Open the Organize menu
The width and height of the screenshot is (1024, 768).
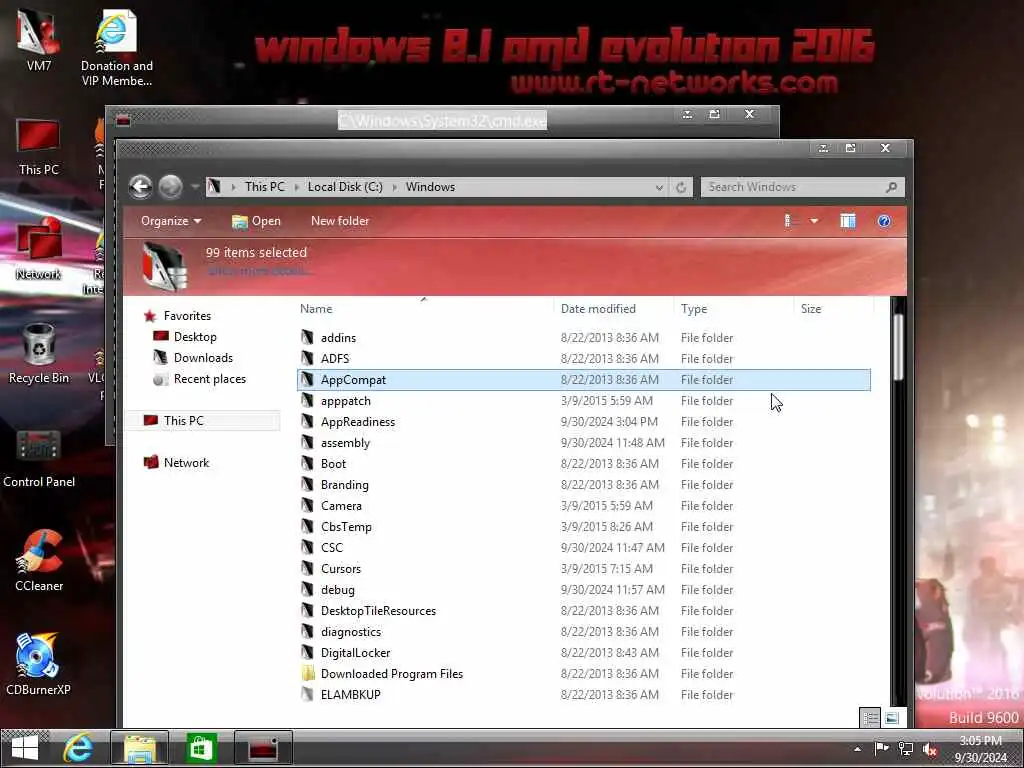[x=171, y=221]
